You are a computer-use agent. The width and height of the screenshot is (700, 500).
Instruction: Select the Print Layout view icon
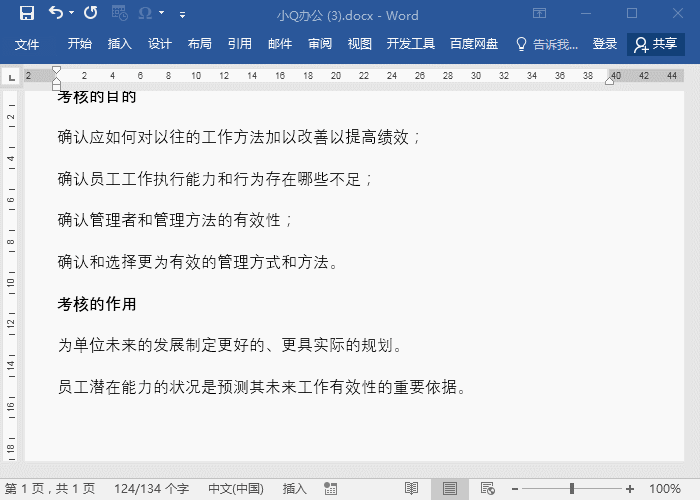point(450,489)
